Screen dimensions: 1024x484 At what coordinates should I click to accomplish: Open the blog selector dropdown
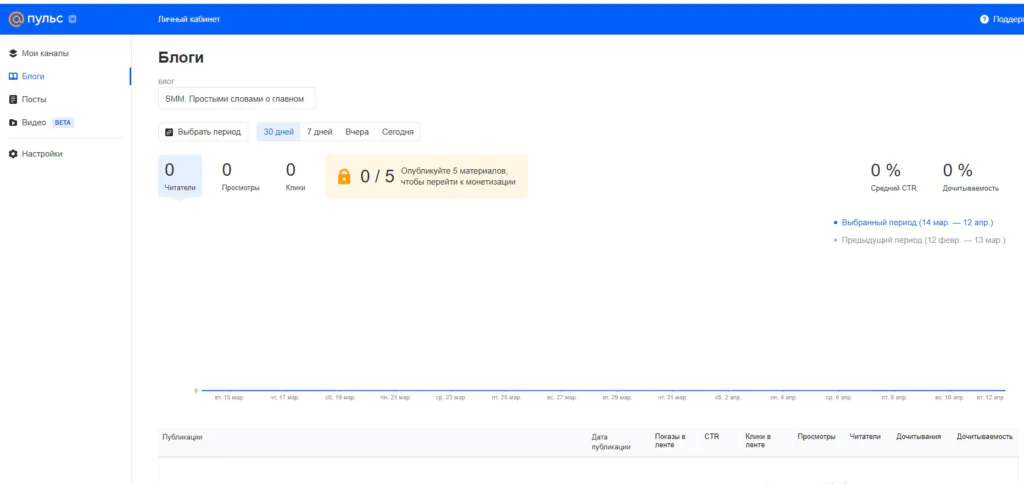[236, 98]
